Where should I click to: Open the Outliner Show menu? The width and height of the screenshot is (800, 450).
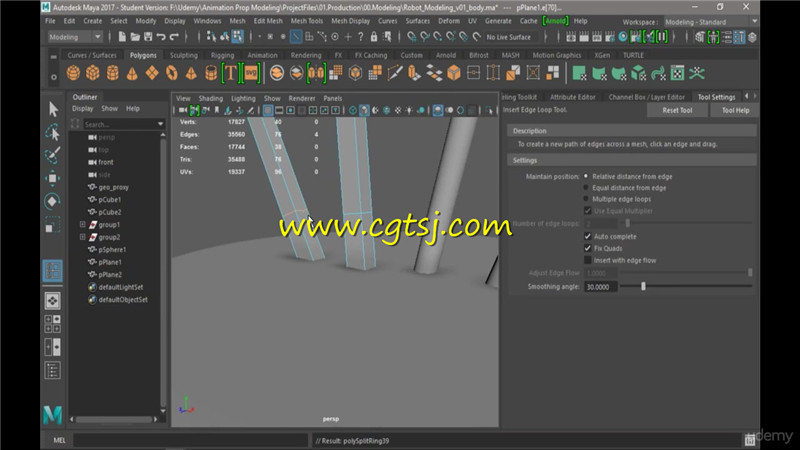point(109,108)
